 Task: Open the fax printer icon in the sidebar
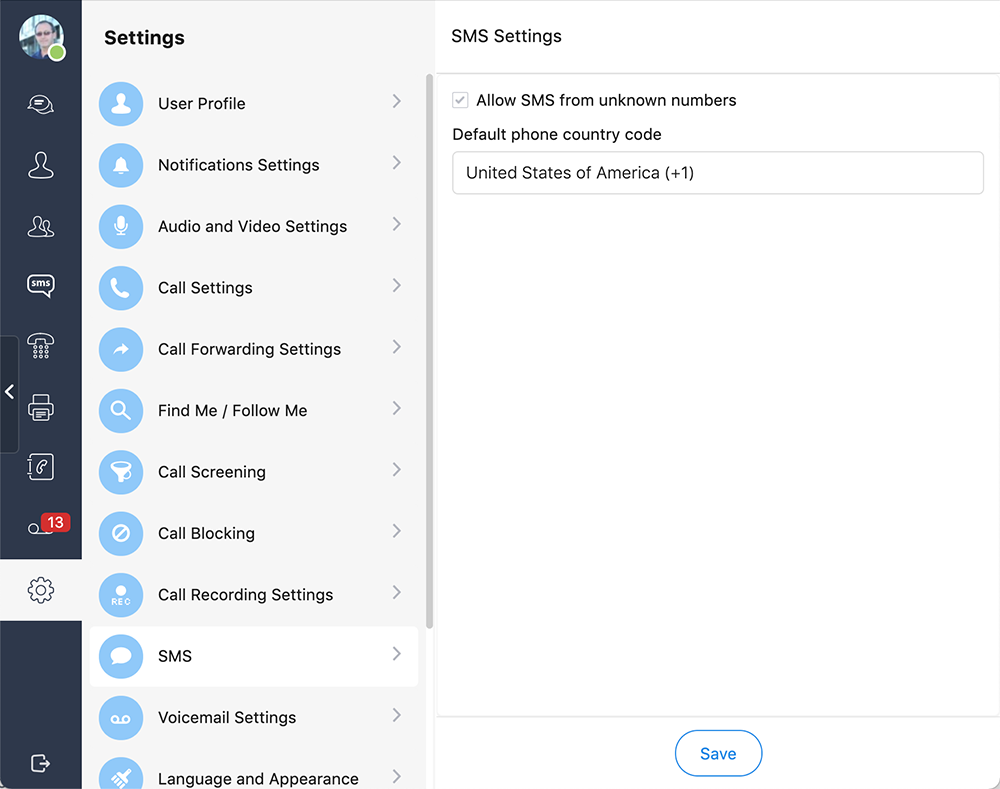point(41,407)
